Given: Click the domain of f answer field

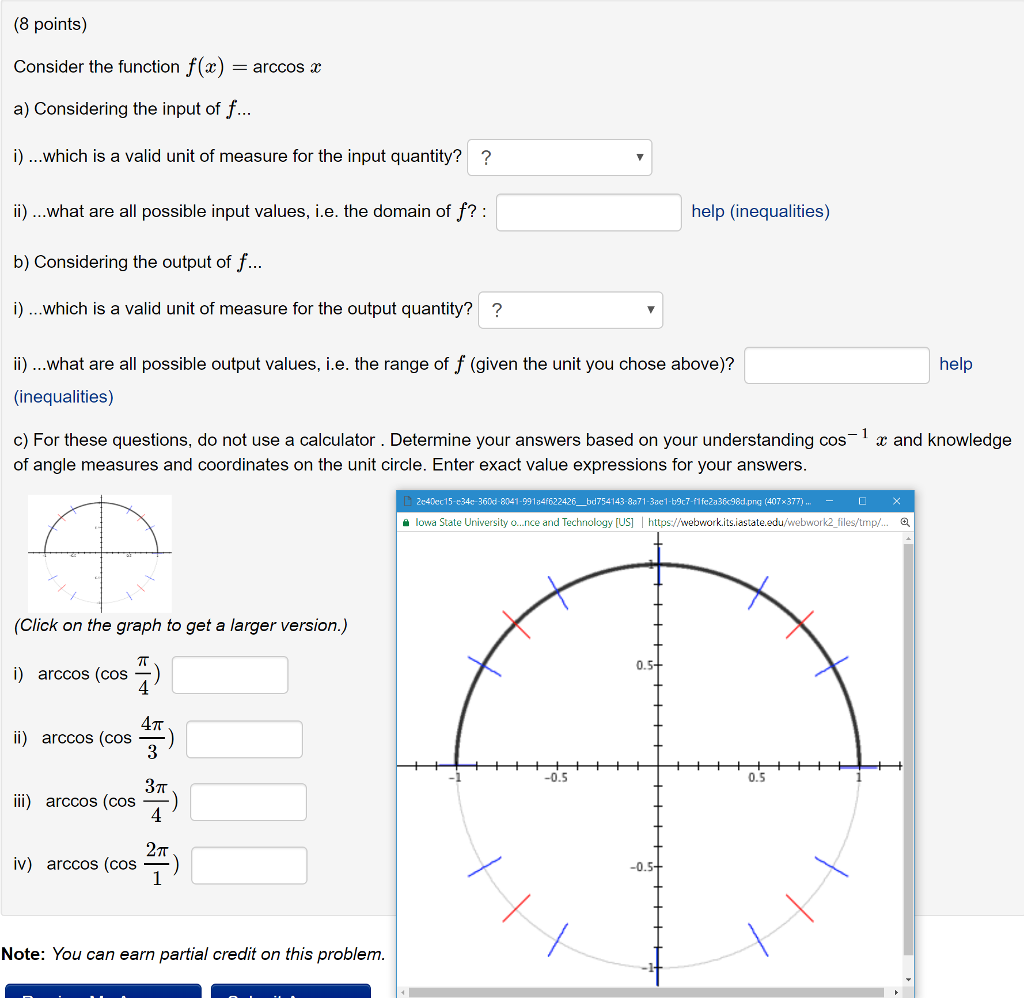Looking at the screenshot, I should coord(588,212).
